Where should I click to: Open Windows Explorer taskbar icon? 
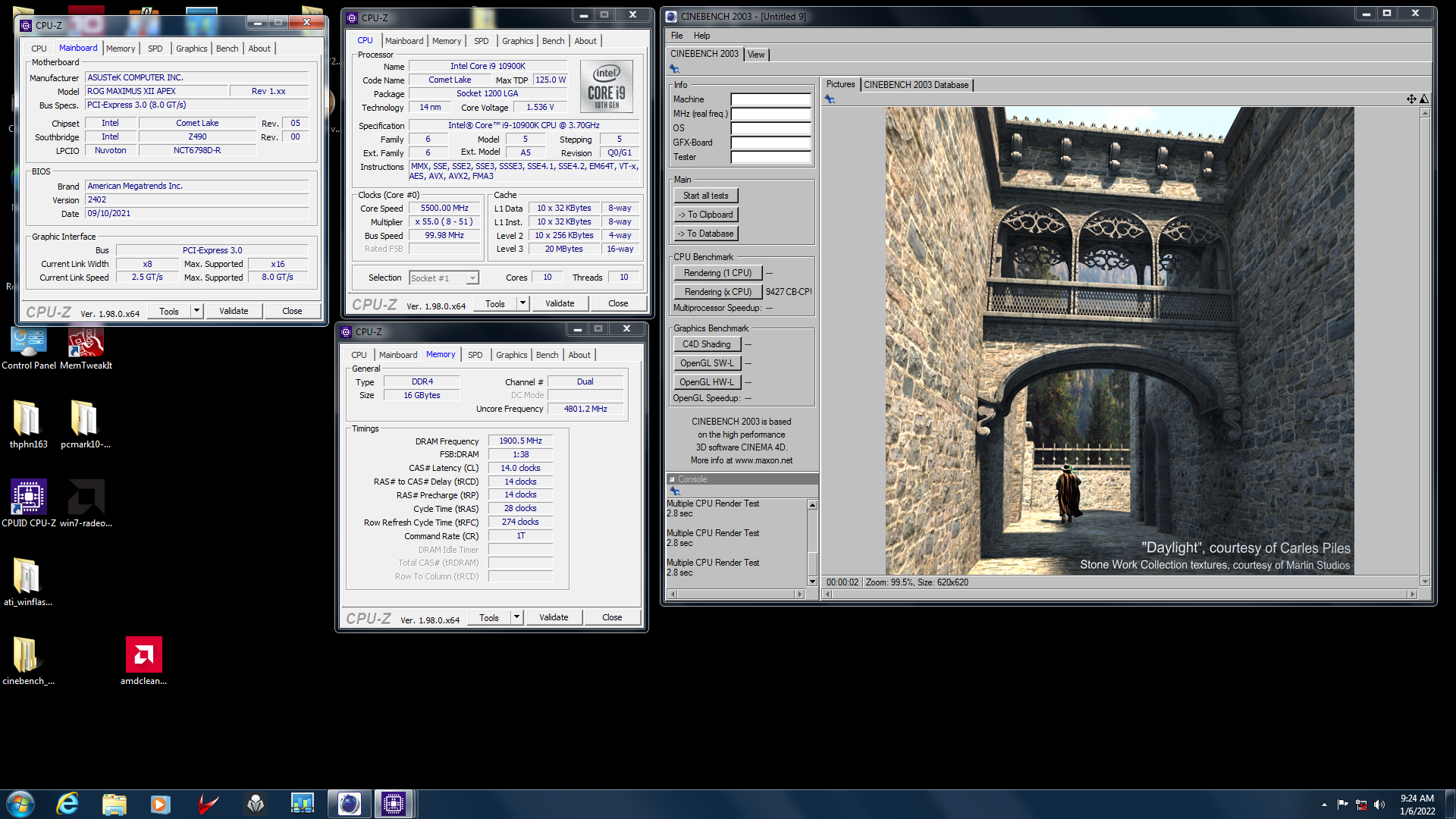[114, 804]
